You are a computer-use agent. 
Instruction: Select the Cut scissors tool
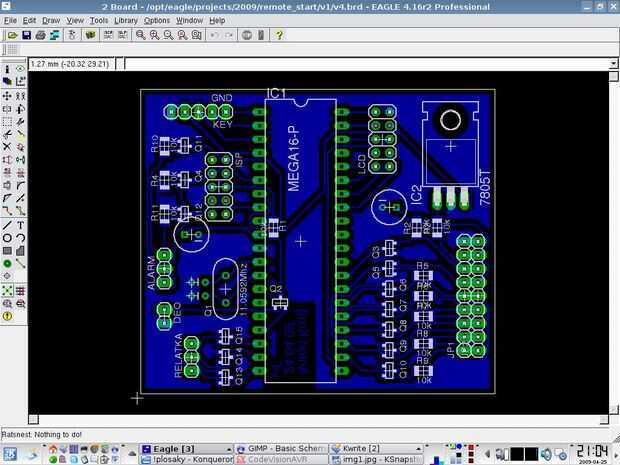coord(7,134)
